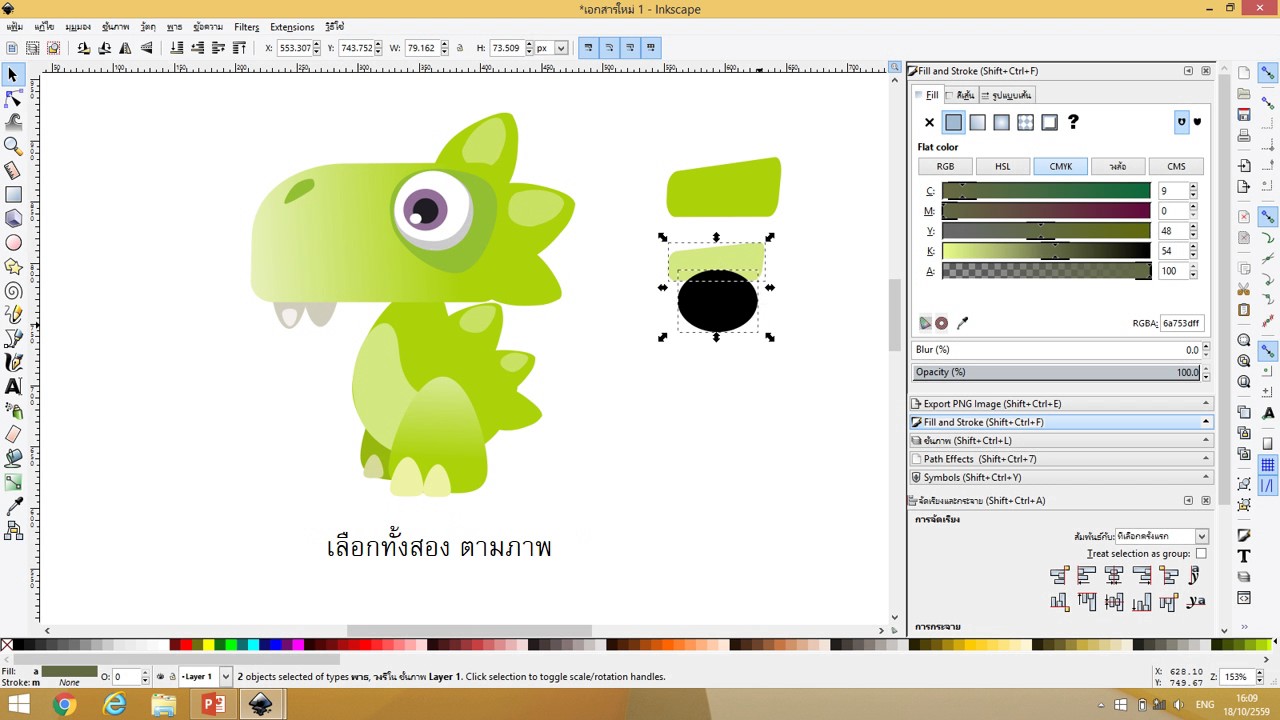Switch to the stroke paint tab

pos(961,95)
